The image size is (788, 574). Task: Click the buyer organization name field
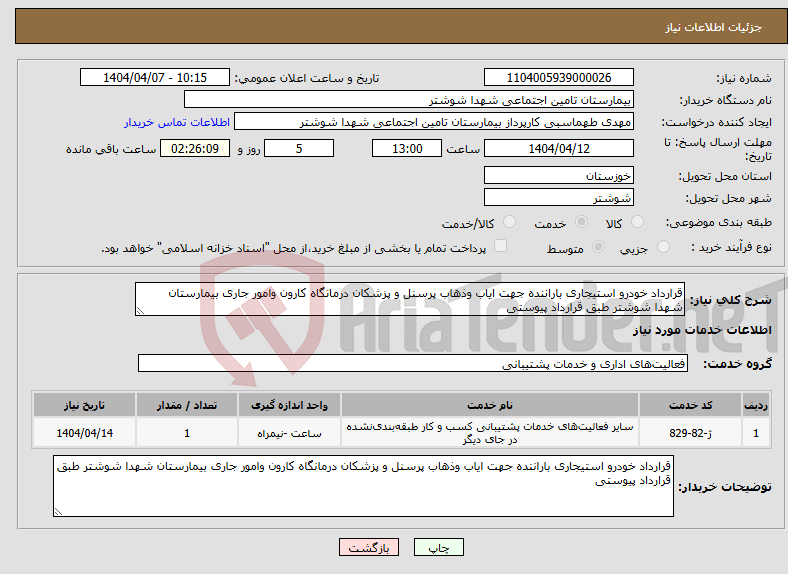[x=409, y=100]
